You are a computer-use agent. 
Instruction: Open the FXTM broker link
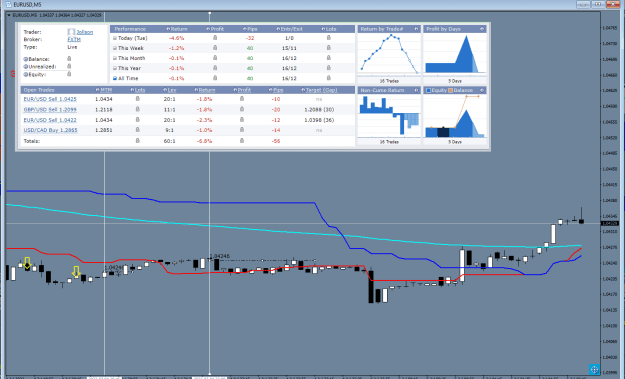click(74, 39)
